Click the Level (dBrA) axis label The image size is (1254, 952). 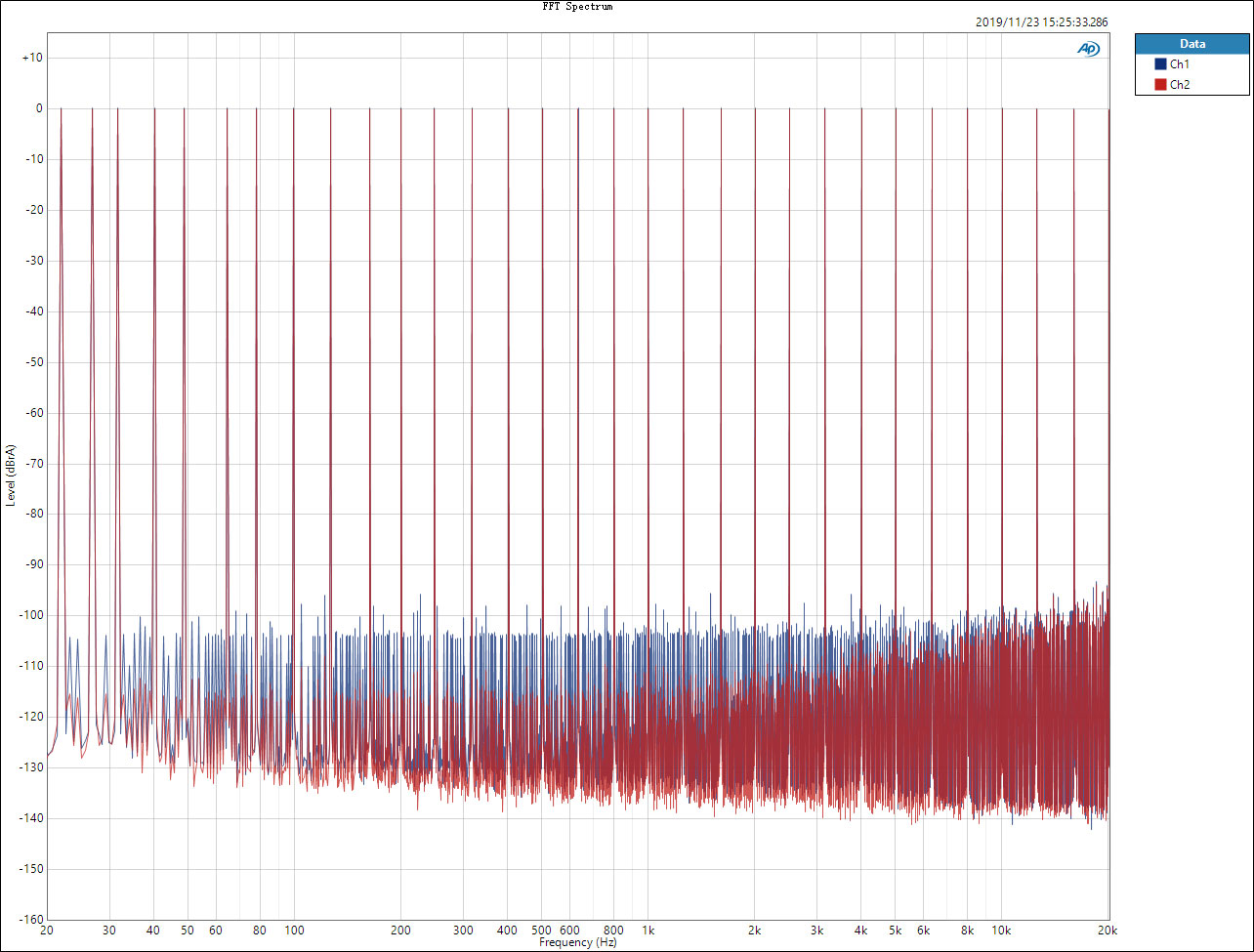(x=11, y=475)
